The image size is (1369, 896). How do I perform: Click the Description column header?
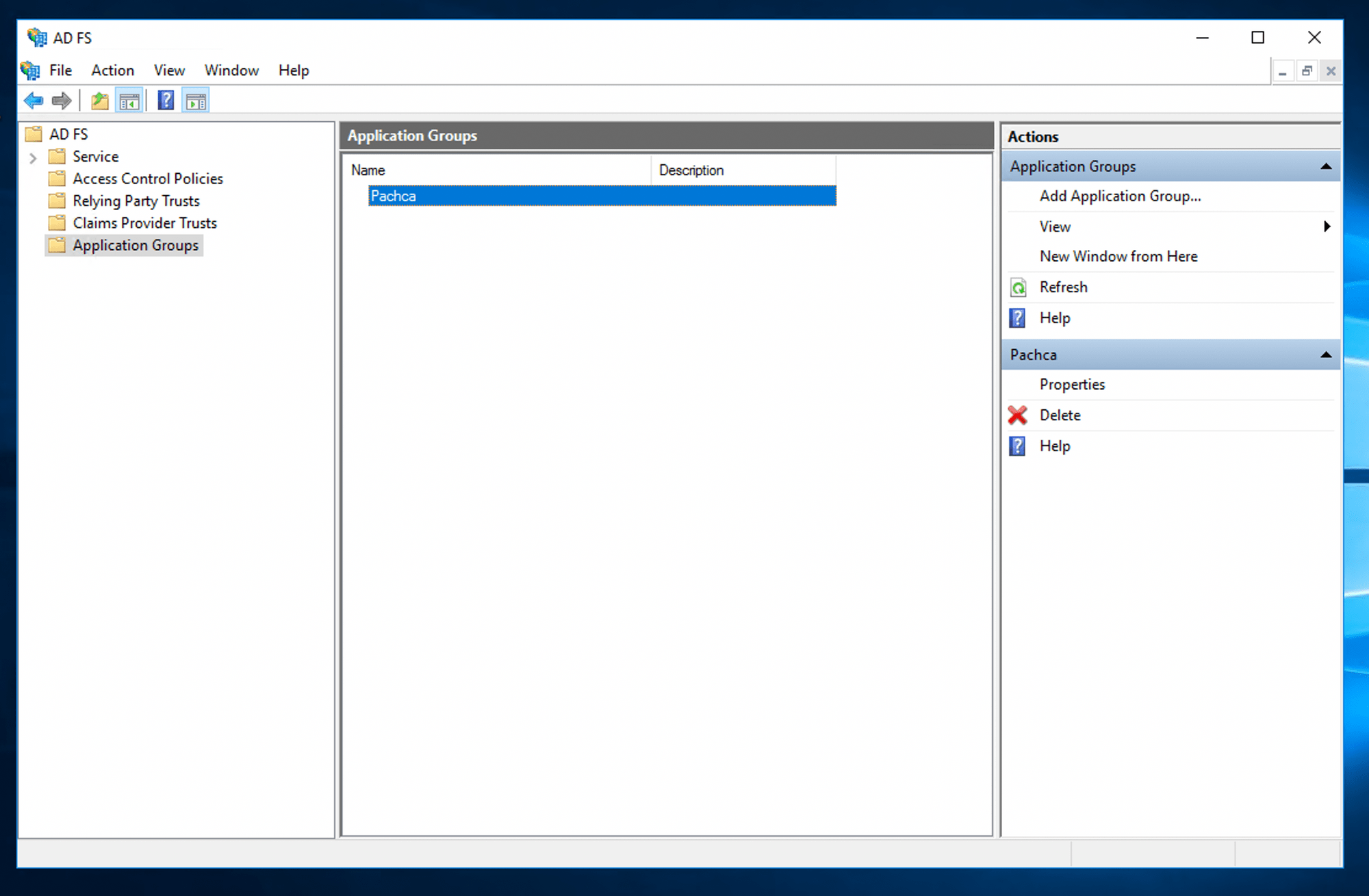pos(691,170)
